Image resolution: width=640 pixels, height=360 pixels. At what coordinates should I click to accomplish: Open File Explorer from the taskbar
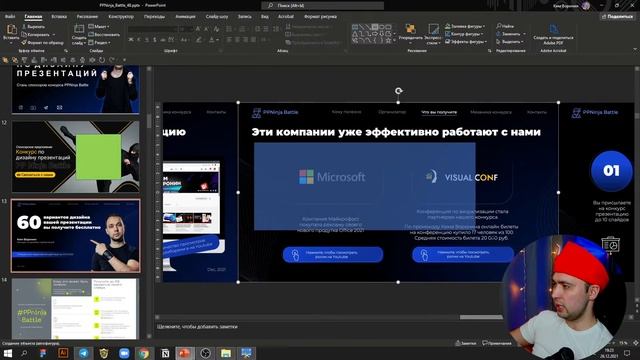pos(226,353)
